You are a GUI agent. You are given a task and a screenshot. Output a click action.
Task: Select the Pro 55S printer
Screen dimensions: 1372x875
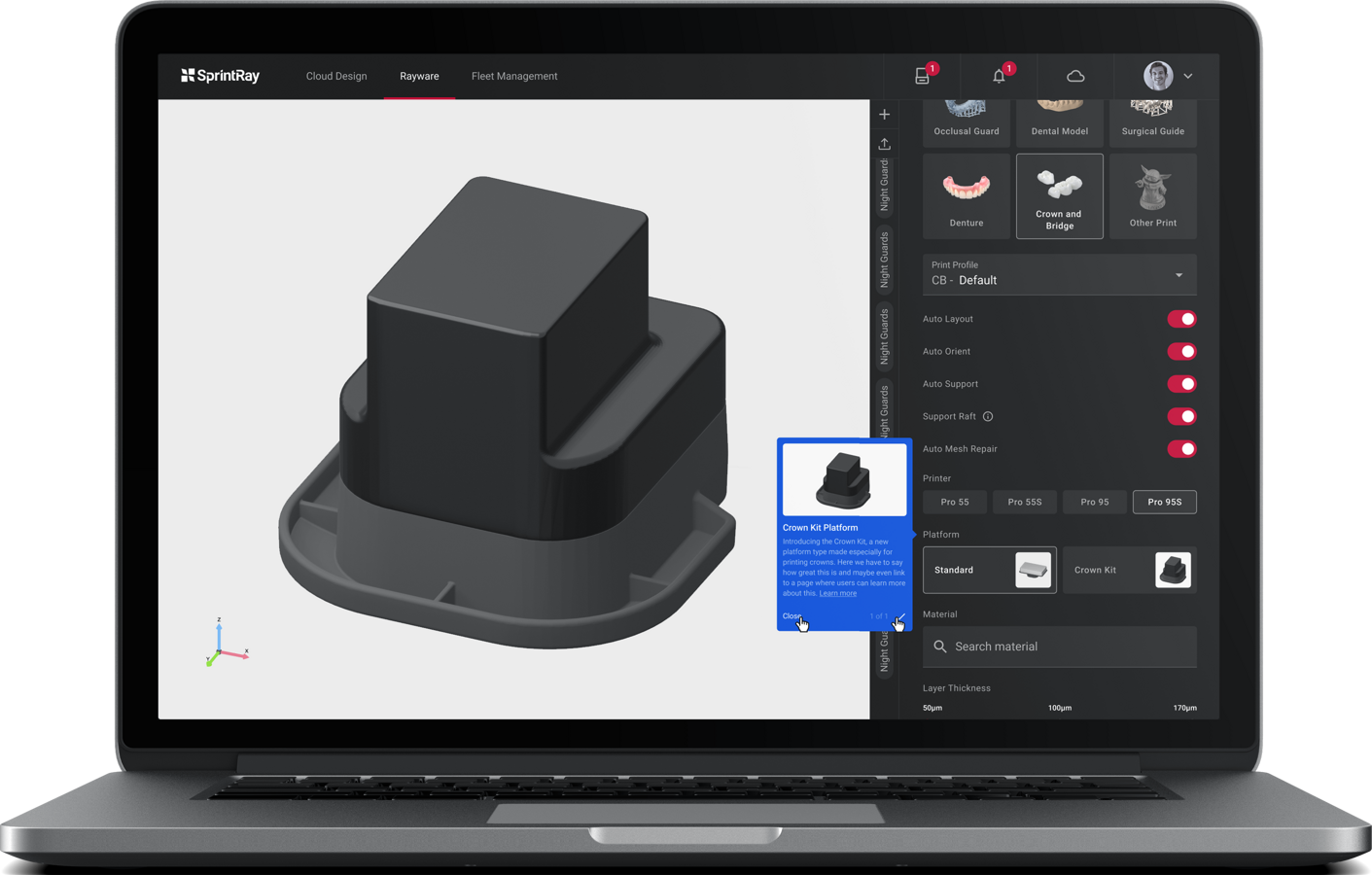[x=1024, y=502]
